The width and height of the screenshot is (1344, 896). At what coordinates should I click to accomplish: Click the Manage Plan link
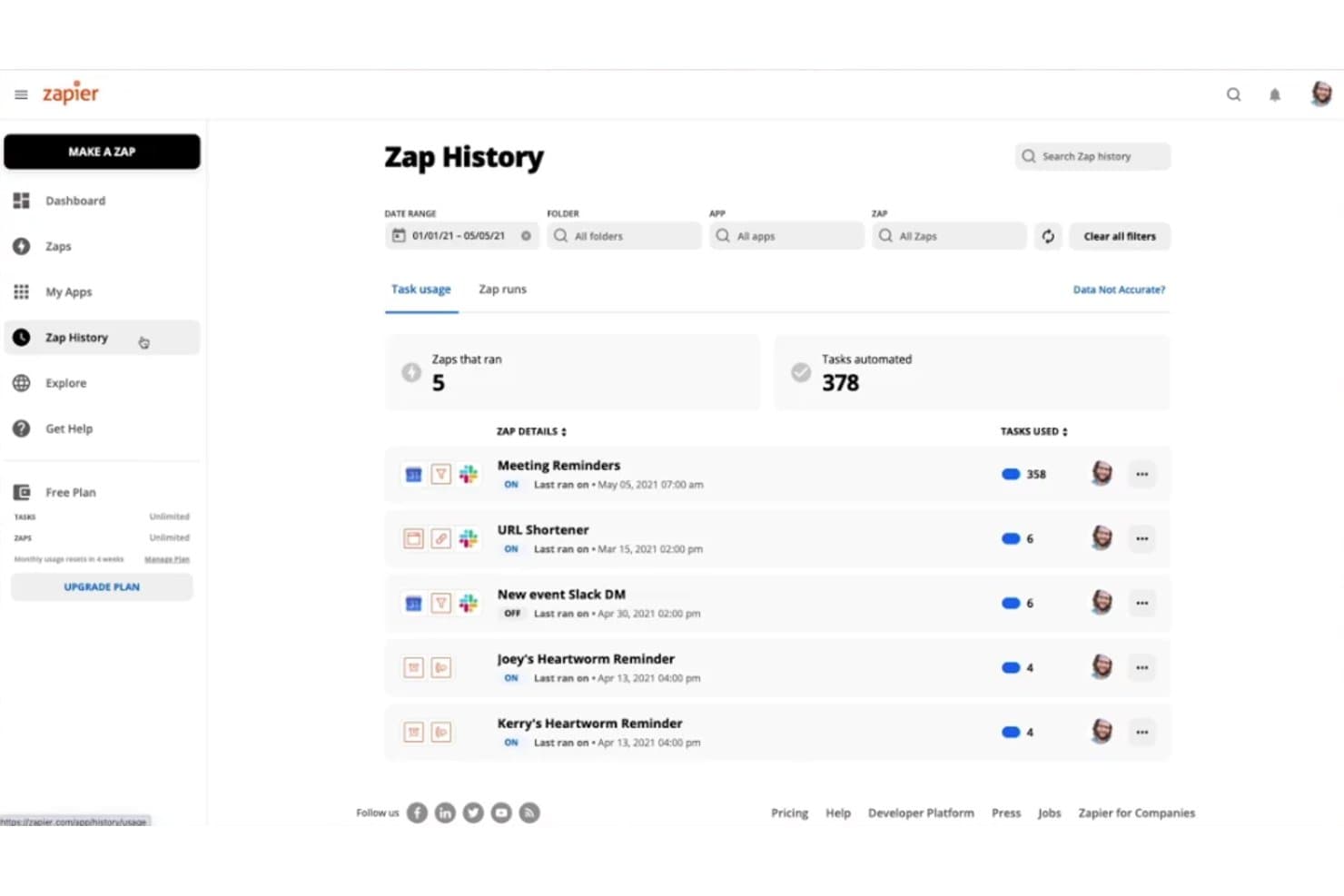coord(167,559)
